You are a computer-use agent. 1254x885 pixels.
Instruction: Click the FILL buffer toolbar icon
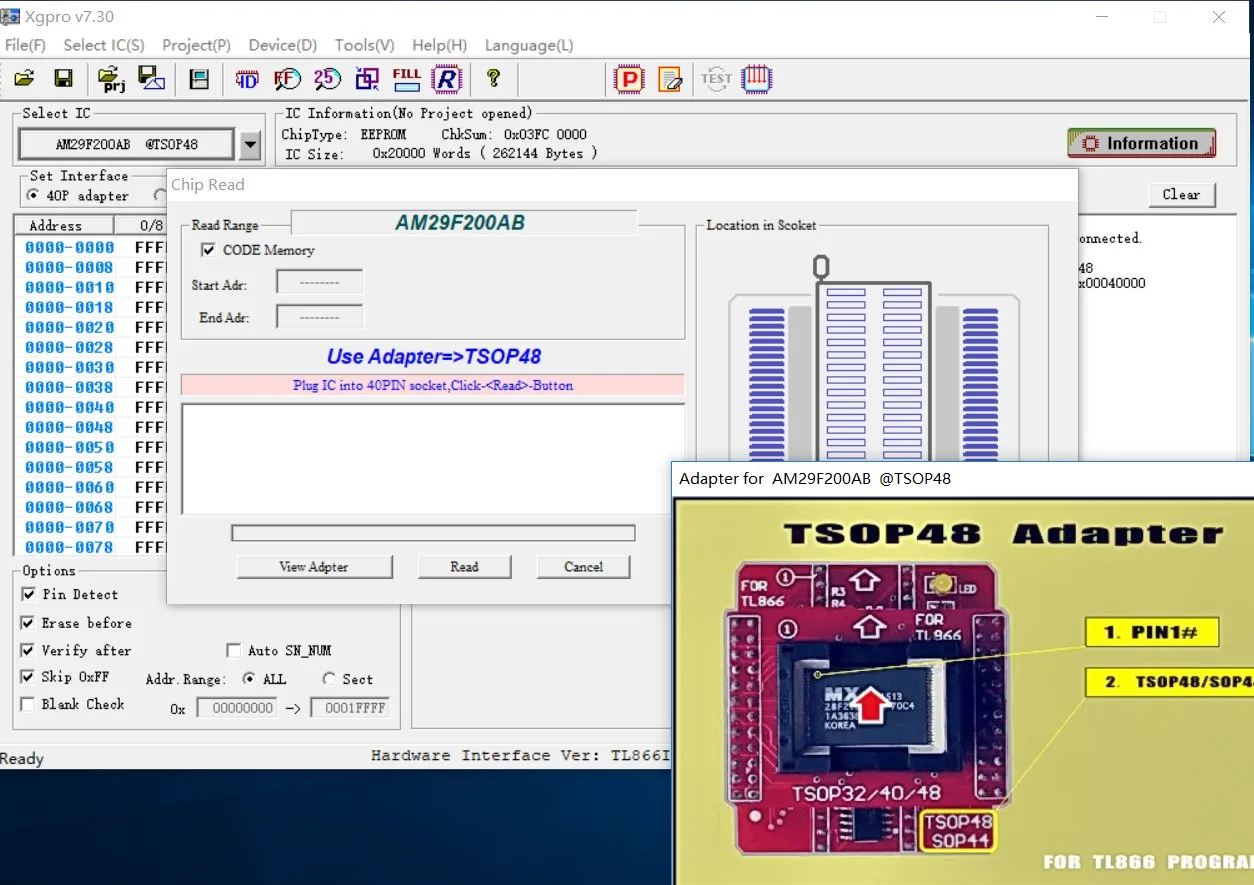click(x=406, y=79)
